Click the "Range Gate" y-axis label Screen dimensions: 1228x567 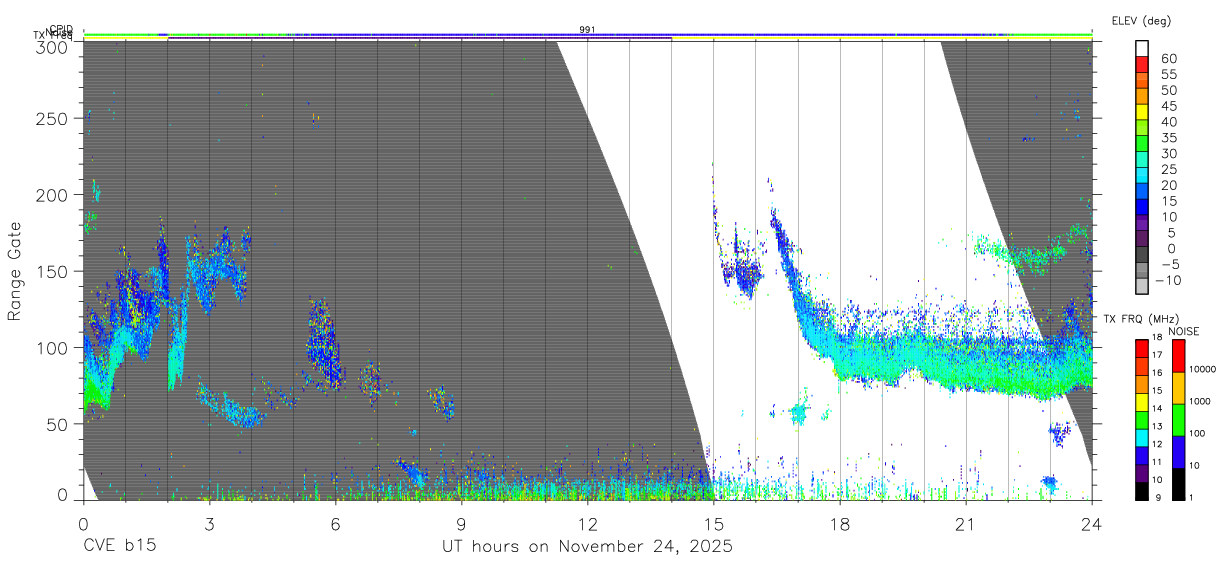click(x=15, y=272)
